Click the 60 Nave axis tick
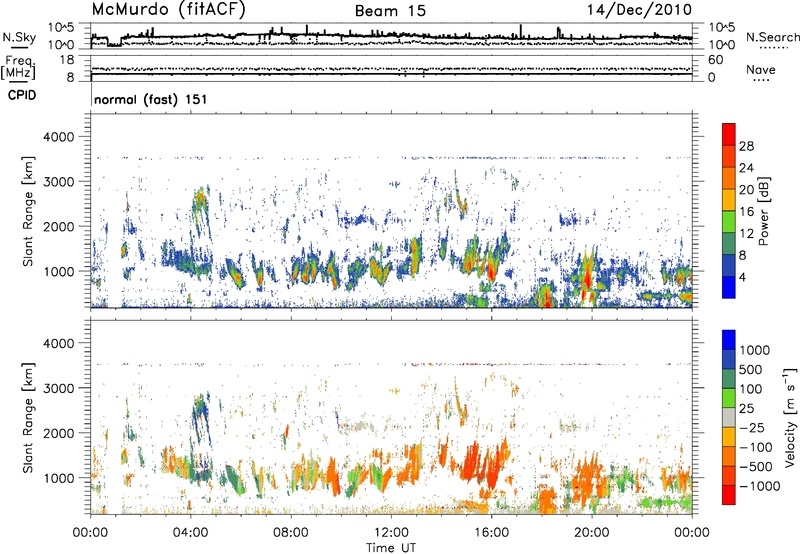This screenshot has width=800, height=554. (715, 60)
